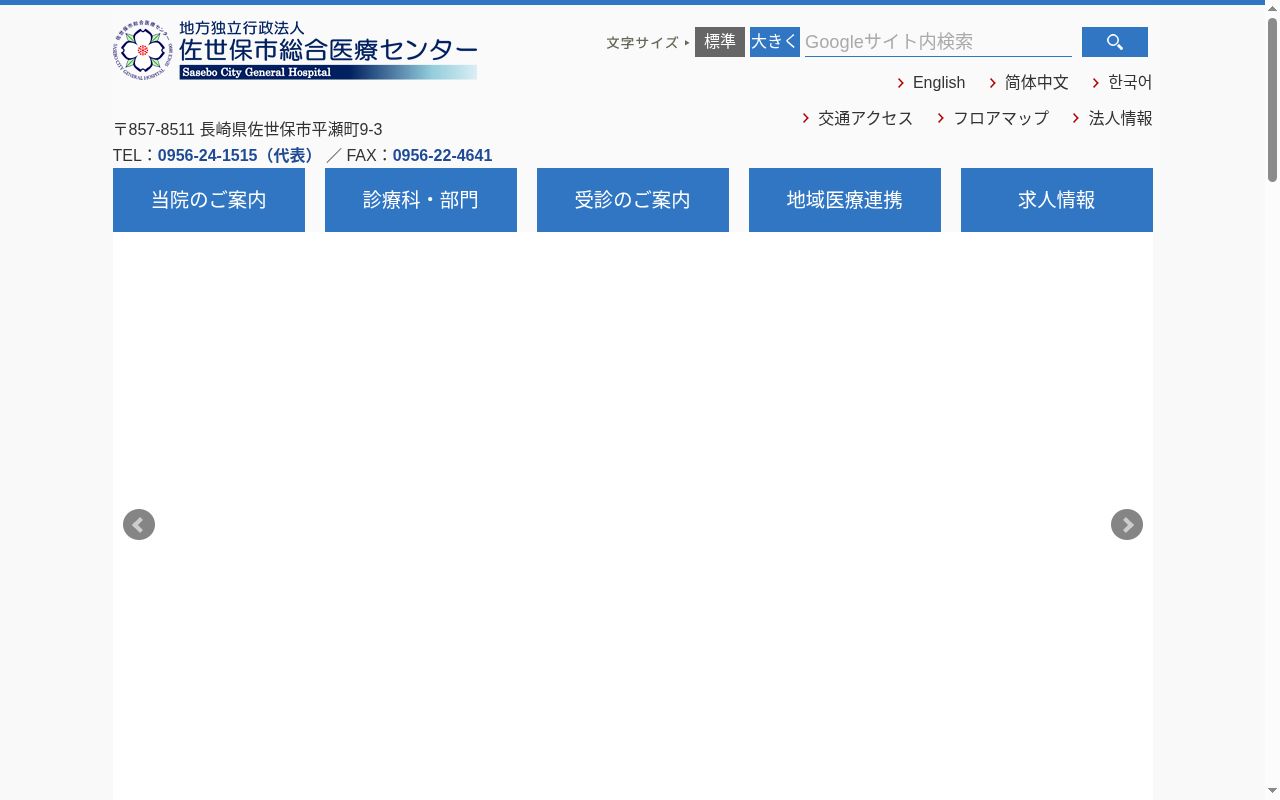Open the 地域医療連携 menu
This screenshot has height=800, width=1280.
click(845, 200)
